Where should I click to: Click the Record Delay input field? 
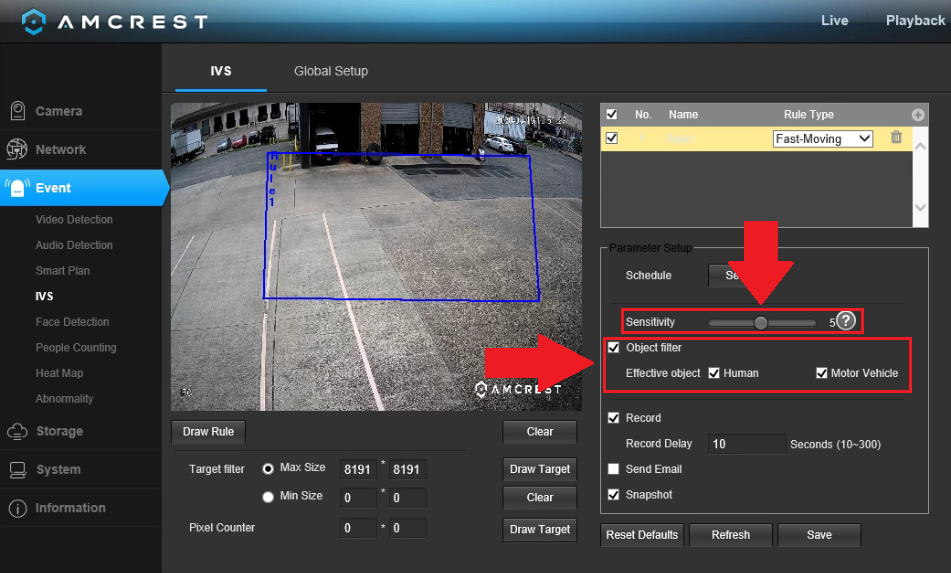coord(747,444)
